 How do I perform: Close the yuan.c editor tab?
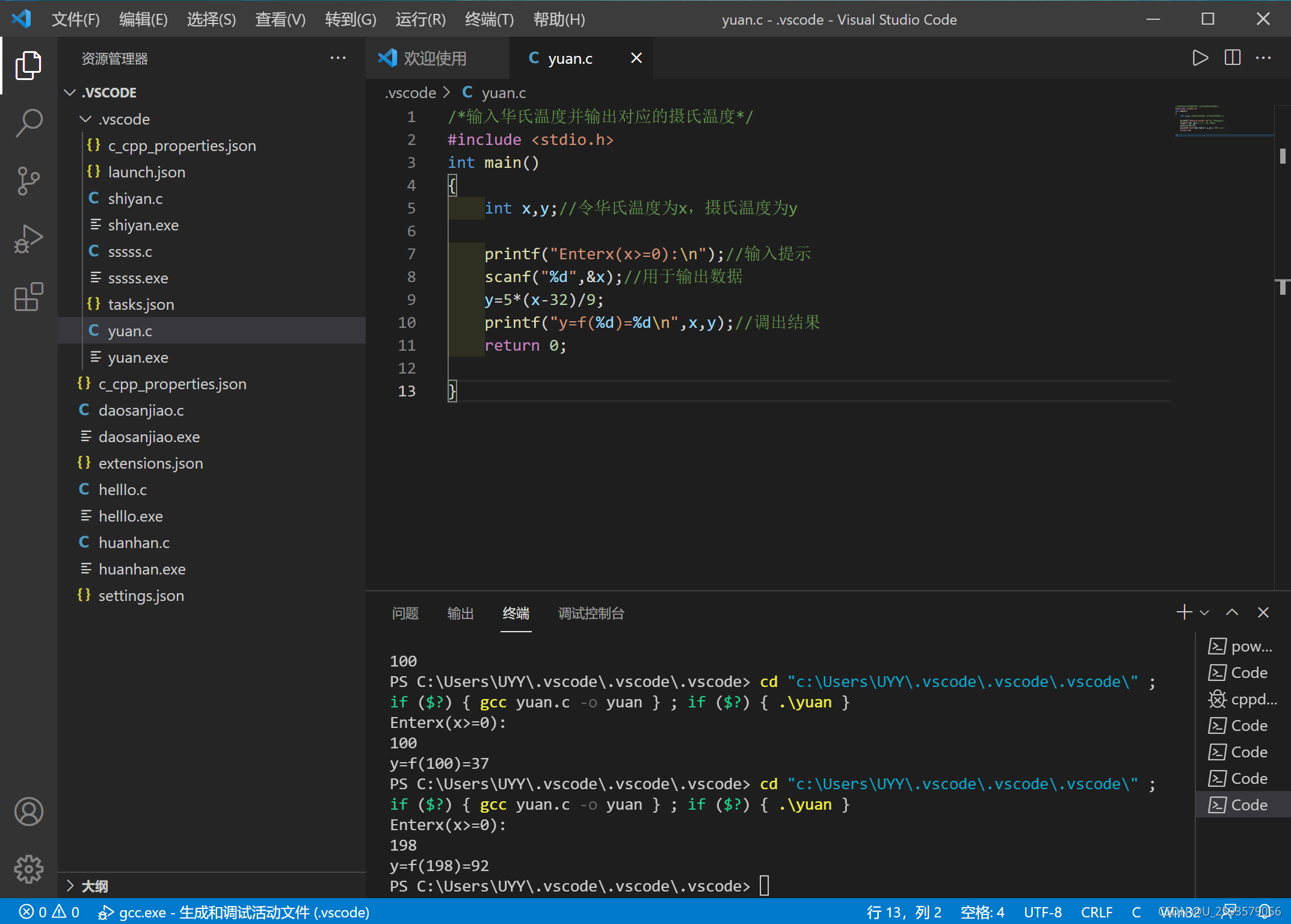[636, 58]
